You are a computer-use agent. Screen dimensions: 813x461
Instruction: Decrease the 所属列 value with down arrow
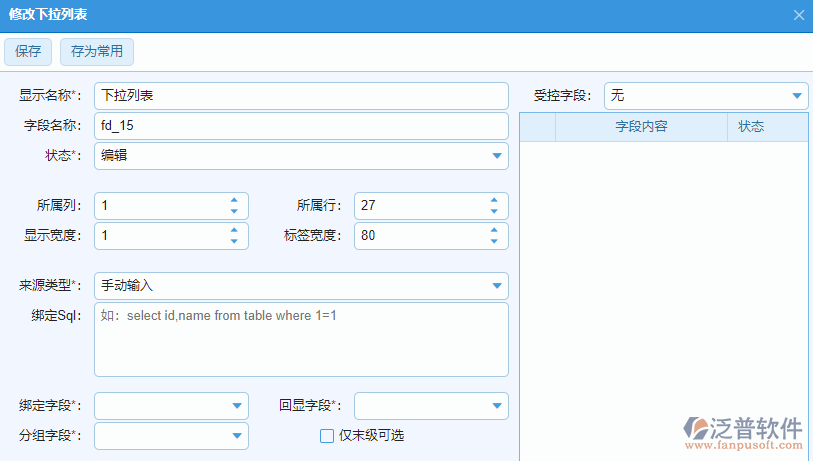tap(234, 211)
